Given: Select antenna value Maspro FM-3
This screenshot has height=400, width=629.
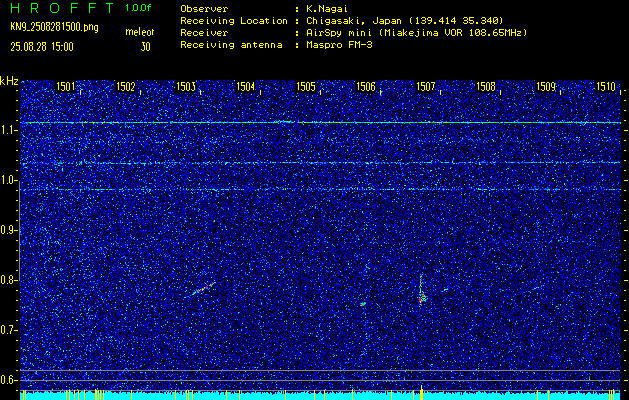Looking at the screenshot, I should click(x=339, y=45).
